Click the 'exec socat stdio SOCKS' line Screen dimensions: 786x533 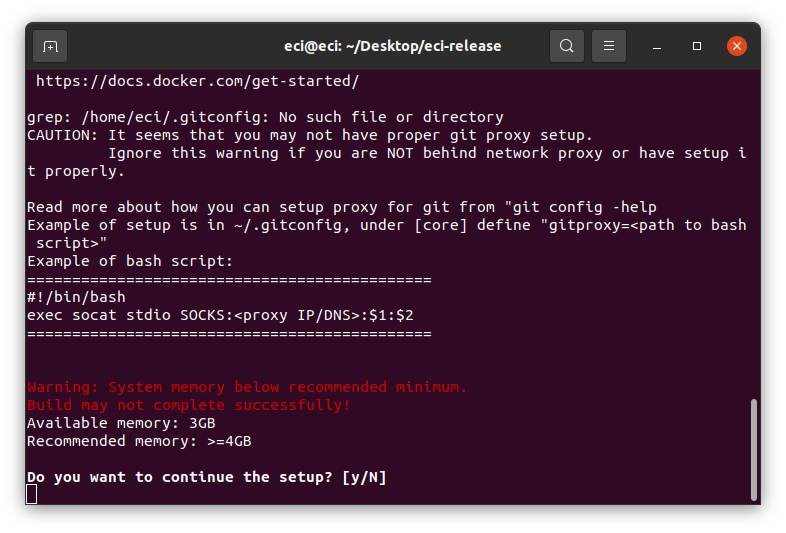coord(220,315)
